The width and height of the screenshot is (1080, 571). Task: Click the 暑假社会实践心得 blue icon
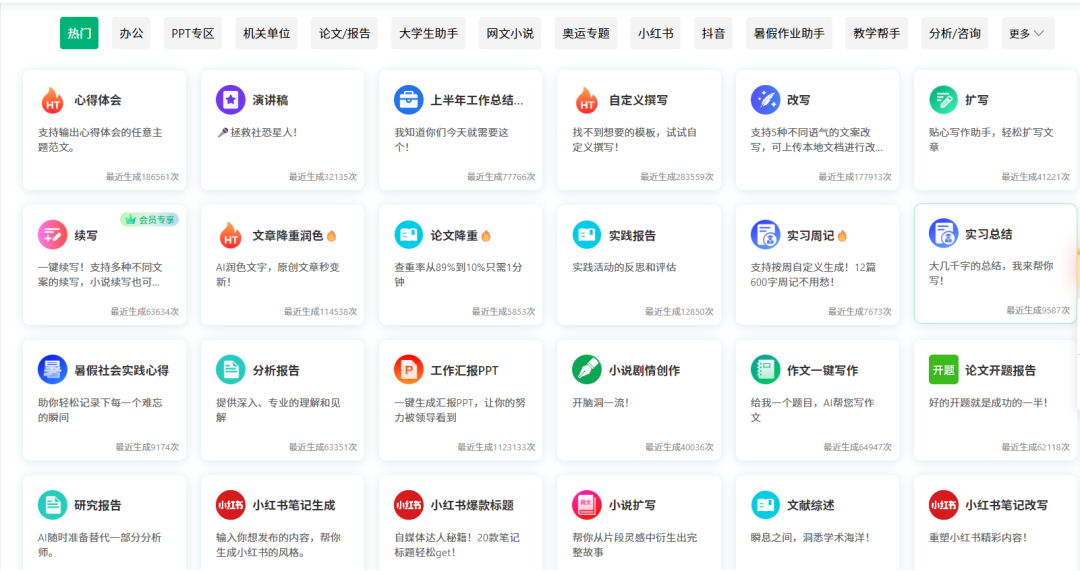click(x=52, y=370)
